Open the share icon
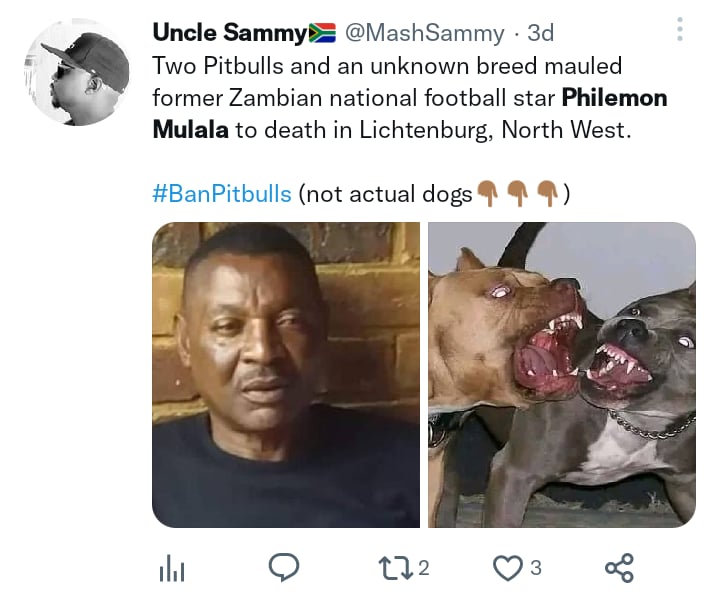The width and height of the screenshot is (717, 602). (619, 568)
